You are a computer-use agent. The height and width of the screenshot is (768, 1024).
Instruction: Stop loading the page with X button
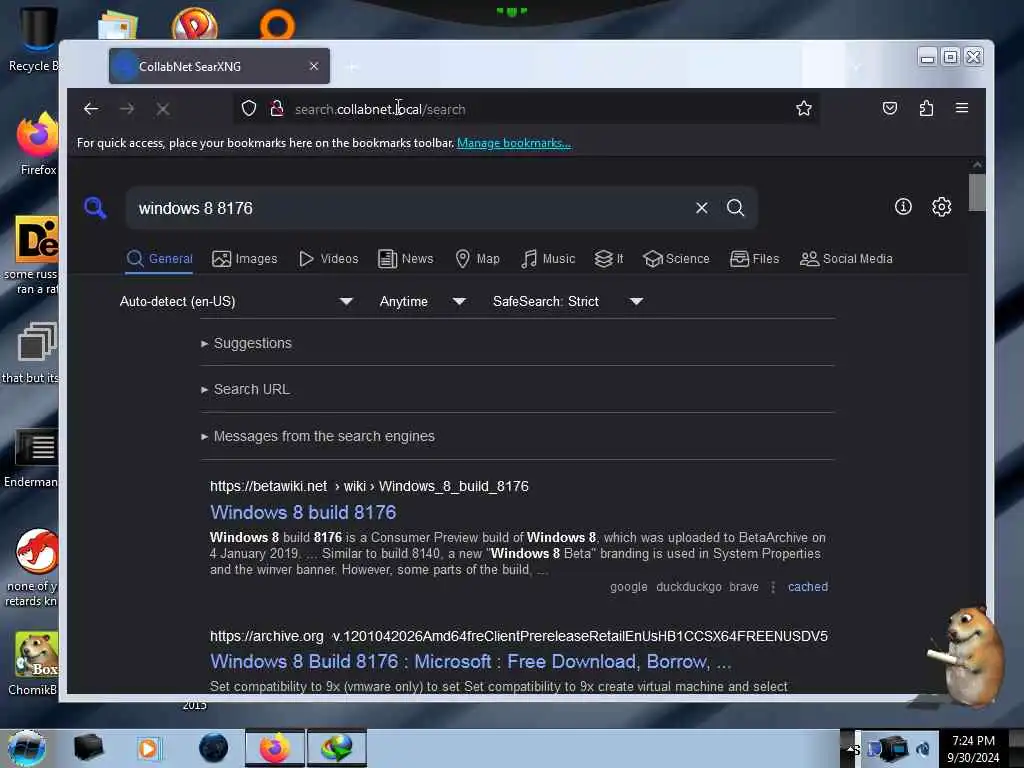click(163, 109)
